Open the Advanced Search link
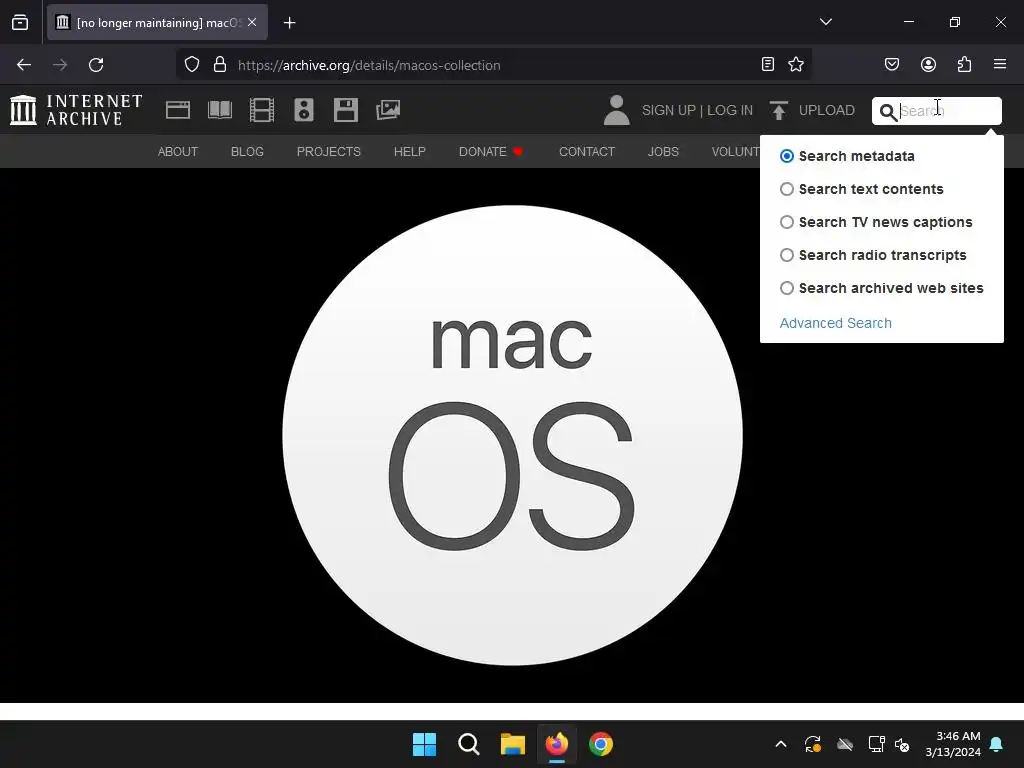This screenshot has width=1024, height=768. pyautogui.click(x=835, y=323)
